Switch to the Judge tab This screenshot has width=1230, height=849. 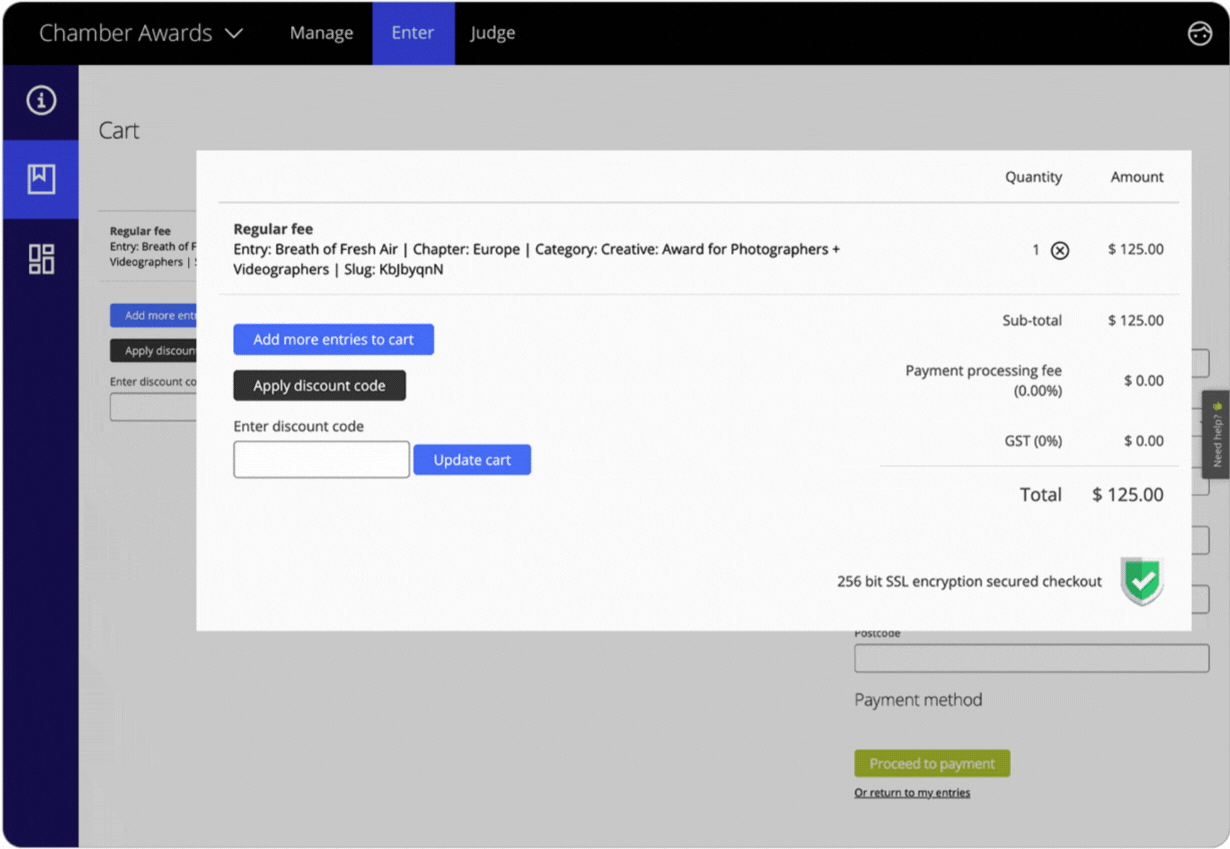coord(492,32)
